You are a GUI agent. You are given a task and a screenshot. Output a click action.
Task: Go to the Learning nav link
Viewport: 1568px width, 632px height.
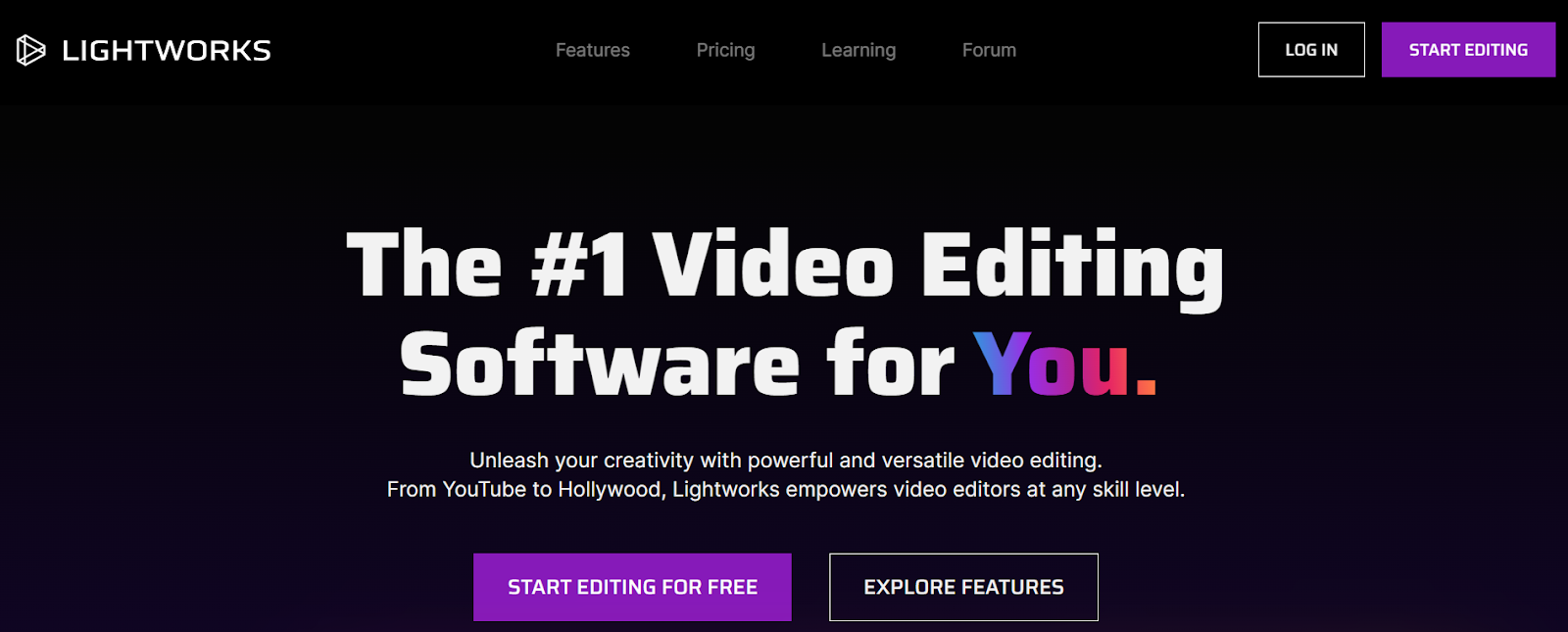858,50
